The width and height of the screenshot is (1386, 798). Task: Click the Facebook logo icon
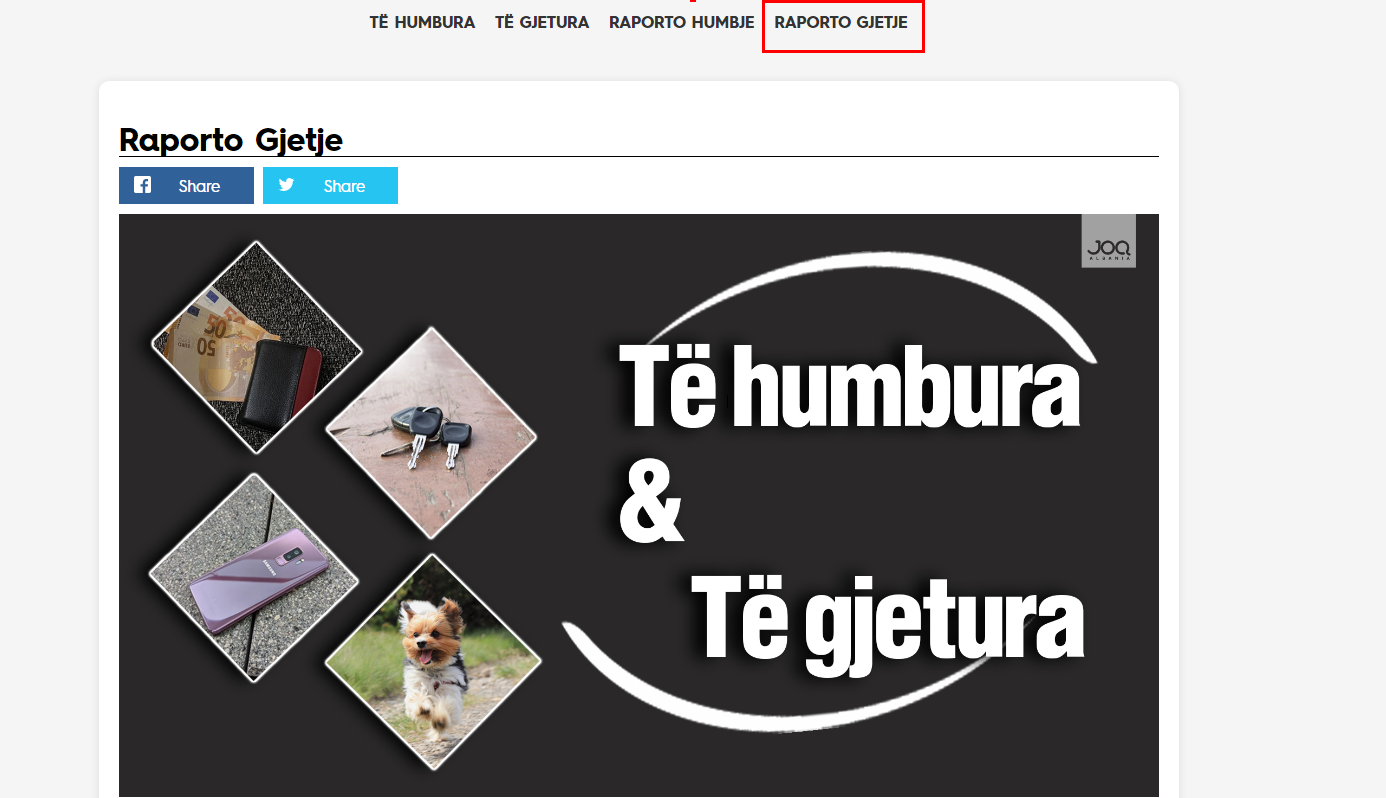click(x=143, y=185)
